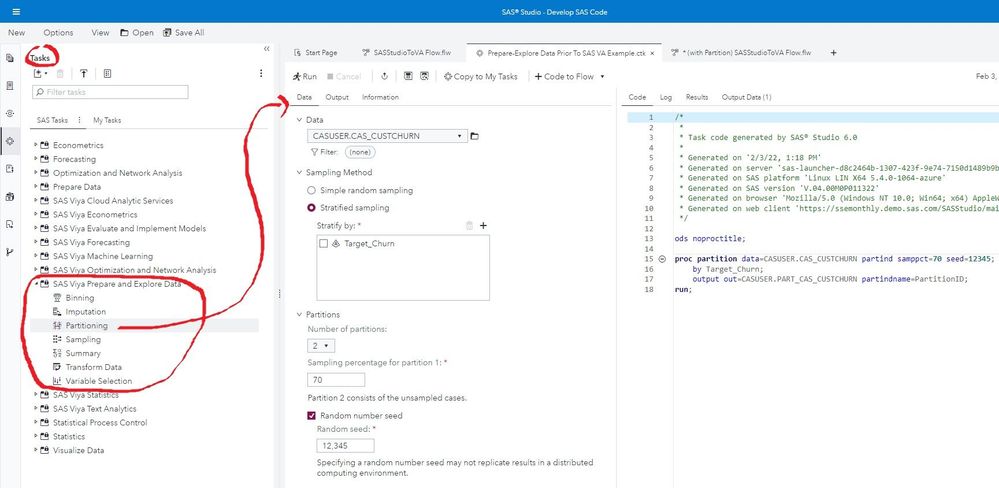Select Simple random sampling option
This screenshot has width=999, height=488.
click(x=312, y=190)
